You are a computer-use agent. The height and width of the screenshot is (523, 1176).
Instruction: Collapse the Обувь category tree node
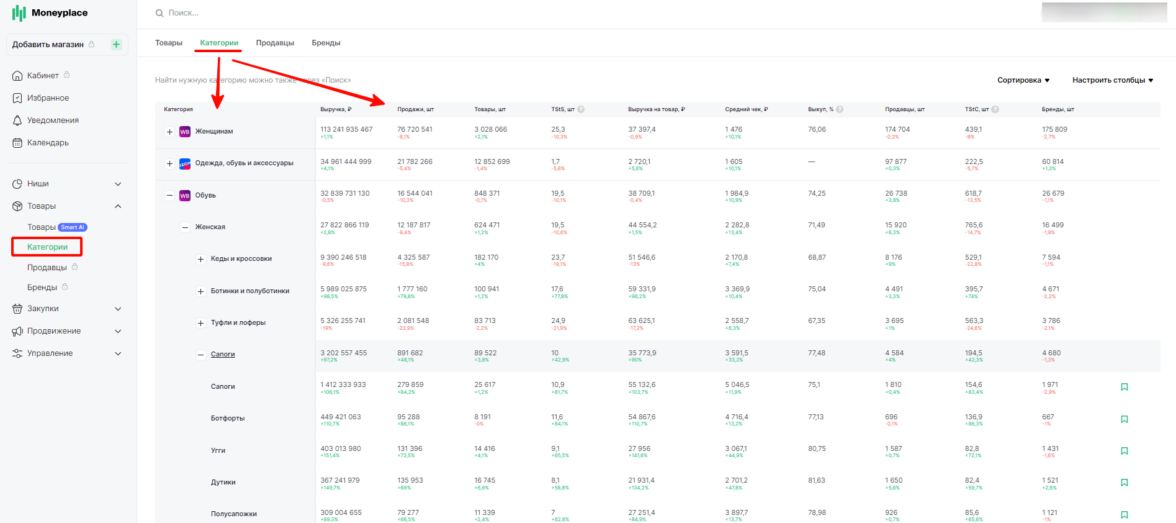pyautogui.click(x=169, y=195)
